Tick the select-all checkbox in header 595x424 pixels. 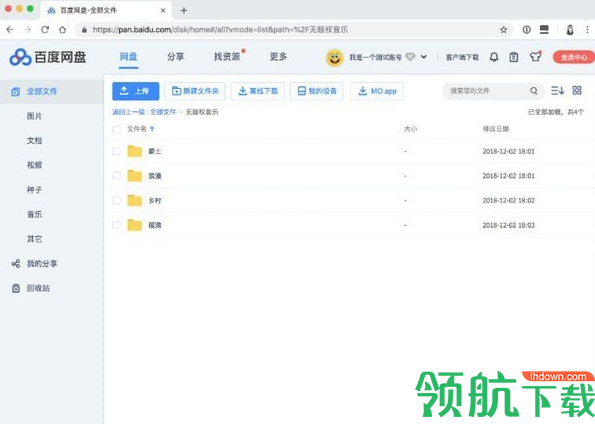click(116, 129)
